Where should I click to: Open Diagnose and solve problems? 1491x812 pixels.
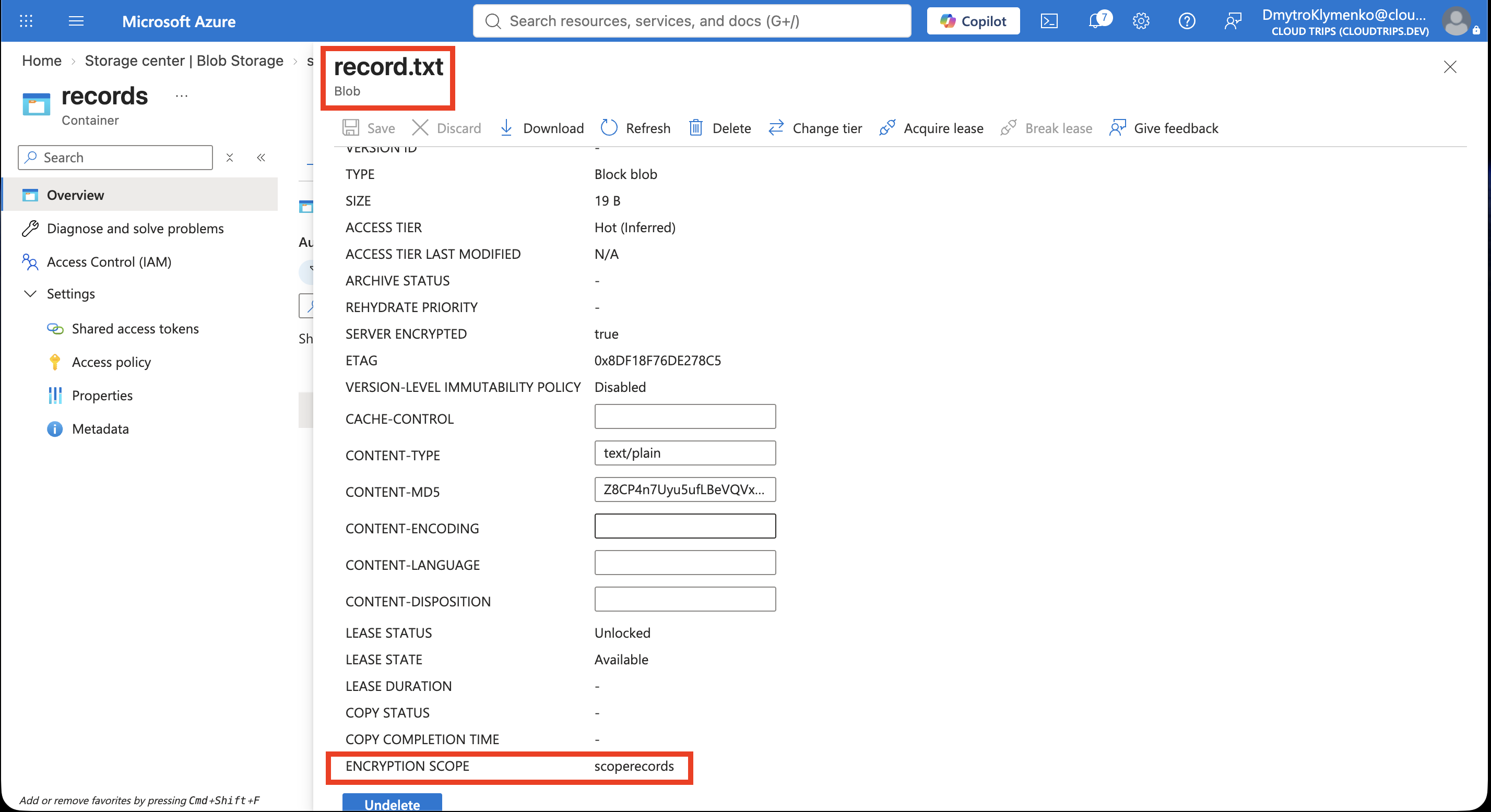coord(135,229)
